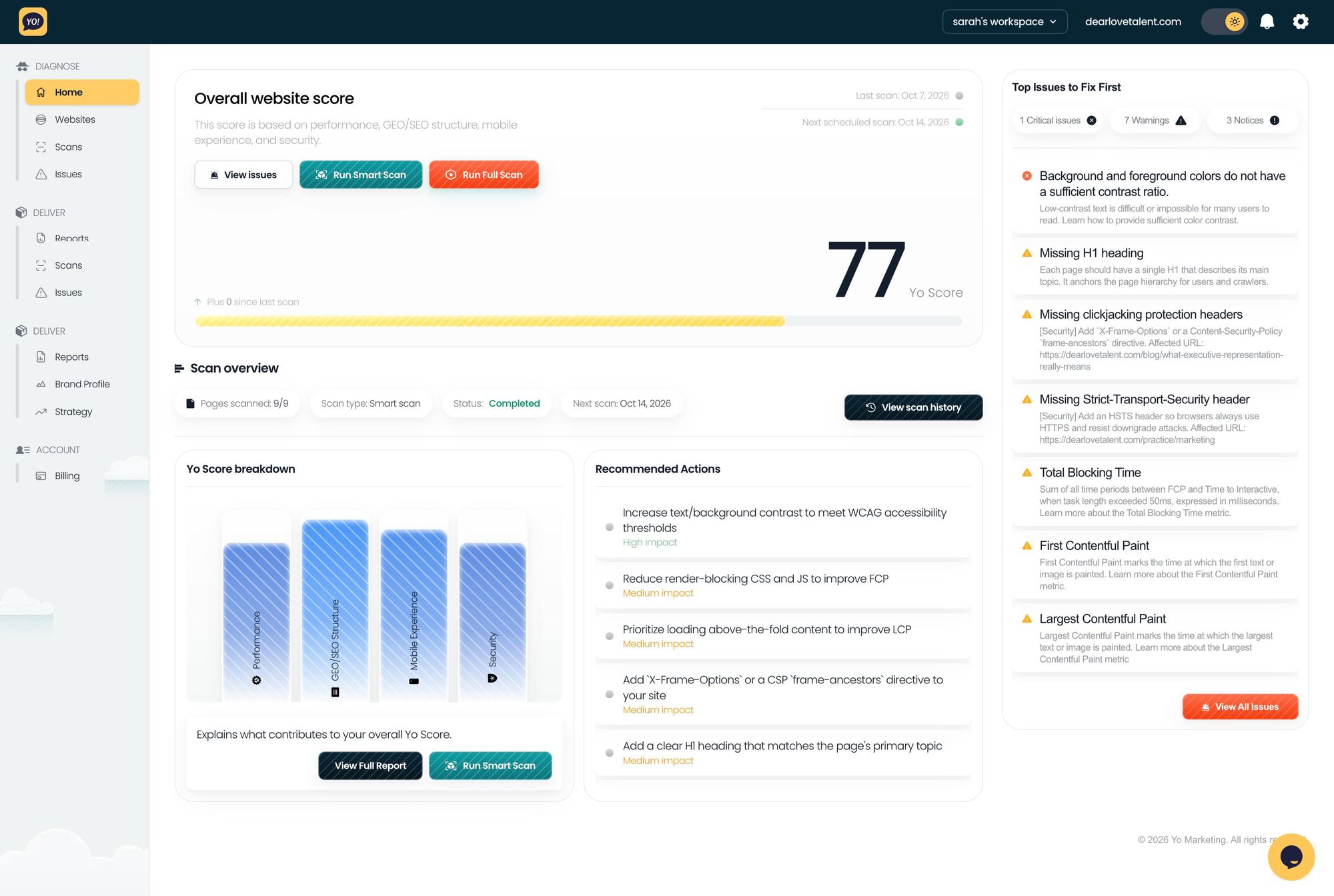Viewport: 1334px width, 896px height.
Task: Click the Performance bar gear icon
Action: [x=256, y=680]
